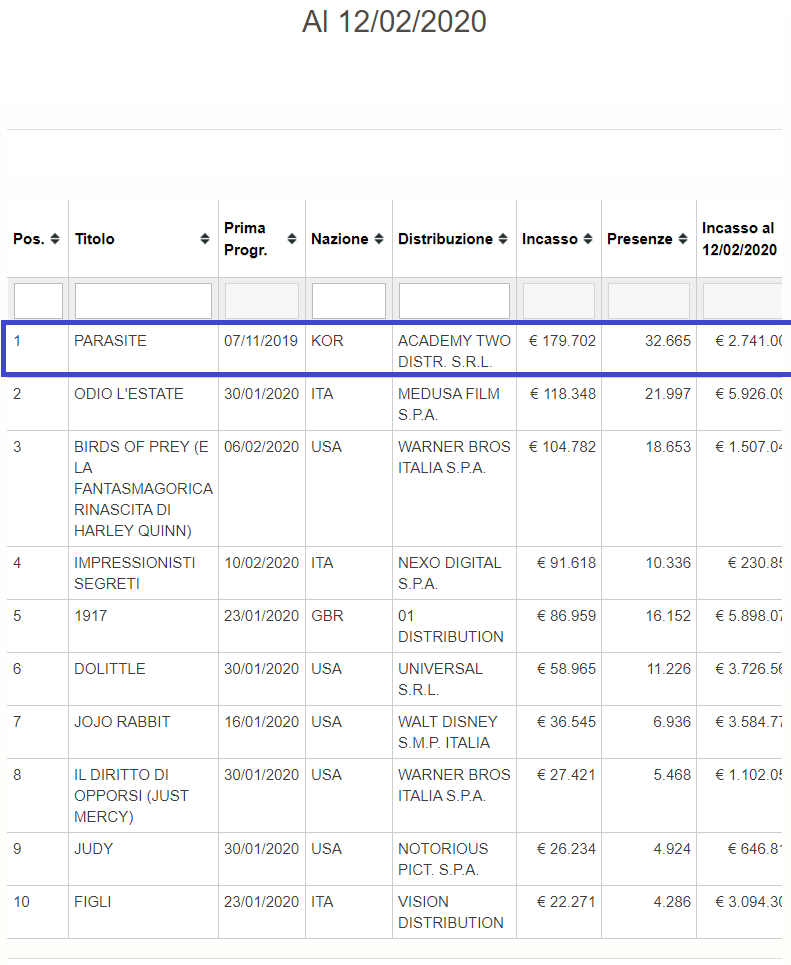Screen dimensions: 791x965
Task: Click the € 36.545 incasso value
Action: tap(566, 722)
